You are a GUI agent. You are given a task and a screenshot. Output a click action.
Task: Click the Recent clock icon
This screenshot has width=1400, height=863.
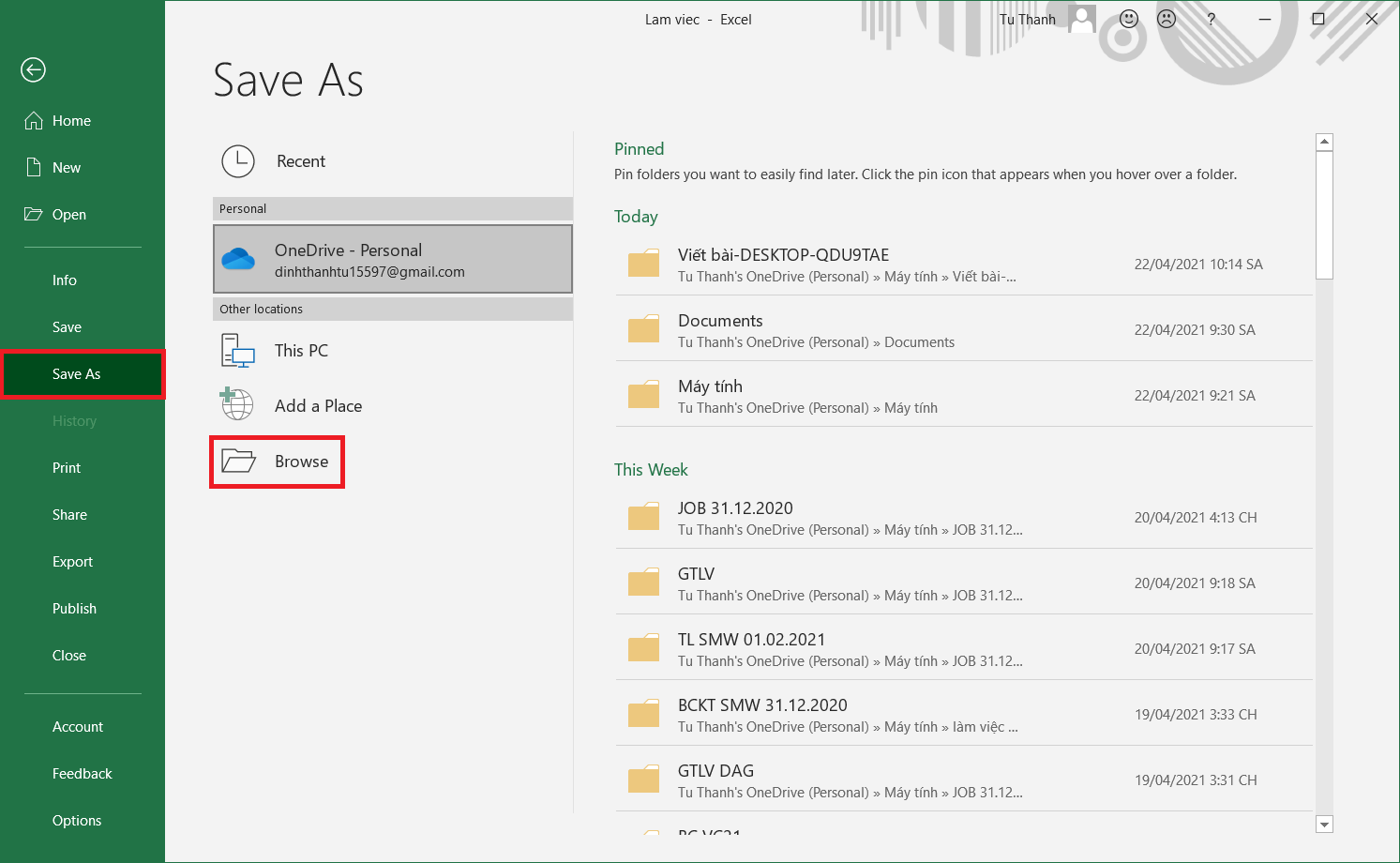coord(238,161)
